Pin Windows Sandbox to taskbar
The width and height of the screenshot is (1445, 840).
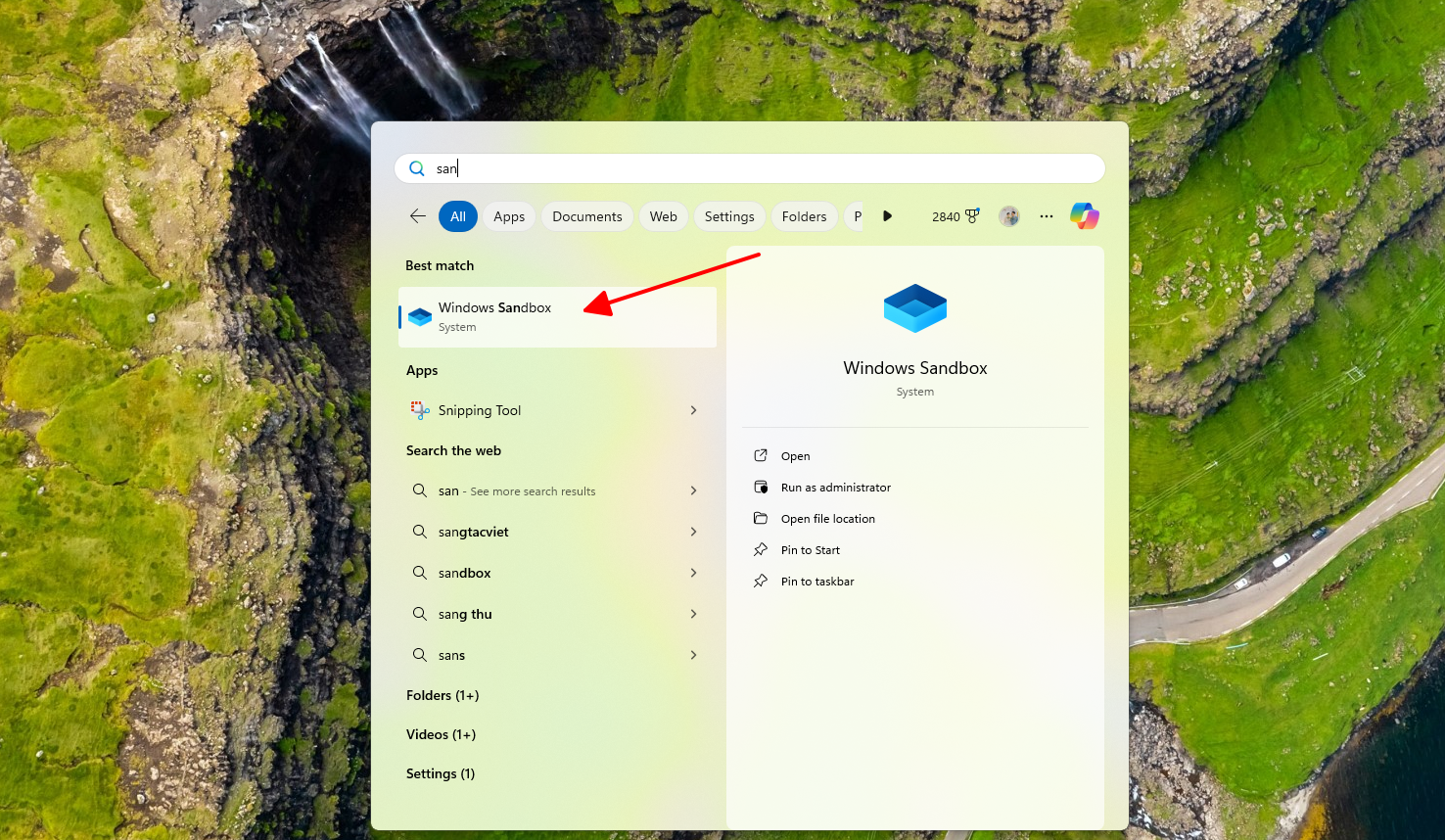[x=816, y=582]
